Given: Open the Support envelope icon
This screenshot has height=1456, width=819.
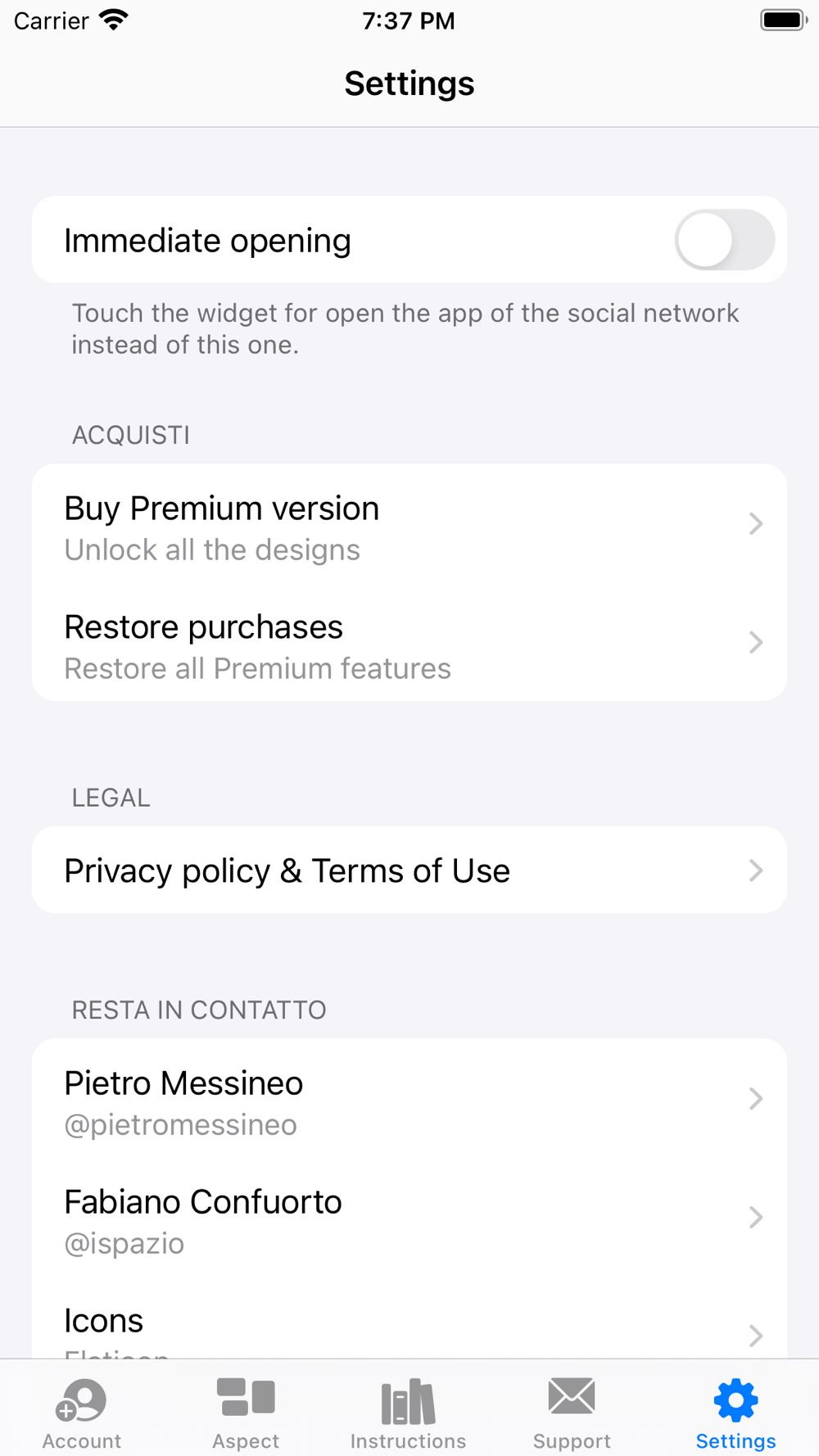Looking at the screenshot, I should pos(572,1396).
